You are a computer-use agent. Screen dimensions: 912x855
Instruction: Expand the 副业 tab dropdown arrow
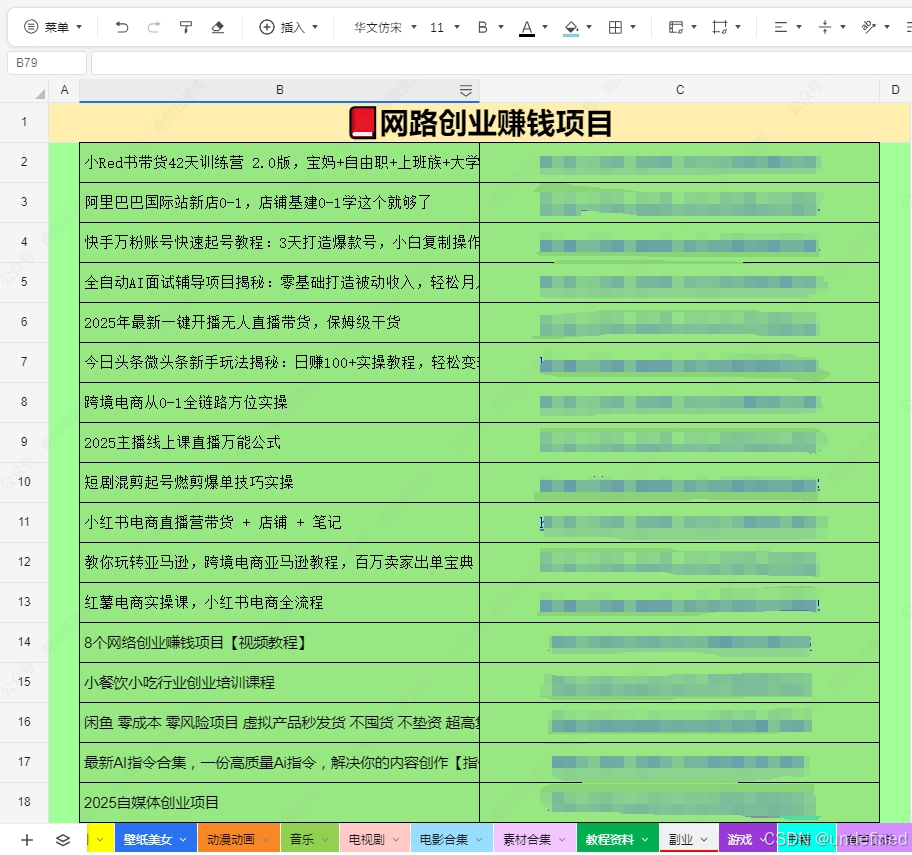point(704,840)
